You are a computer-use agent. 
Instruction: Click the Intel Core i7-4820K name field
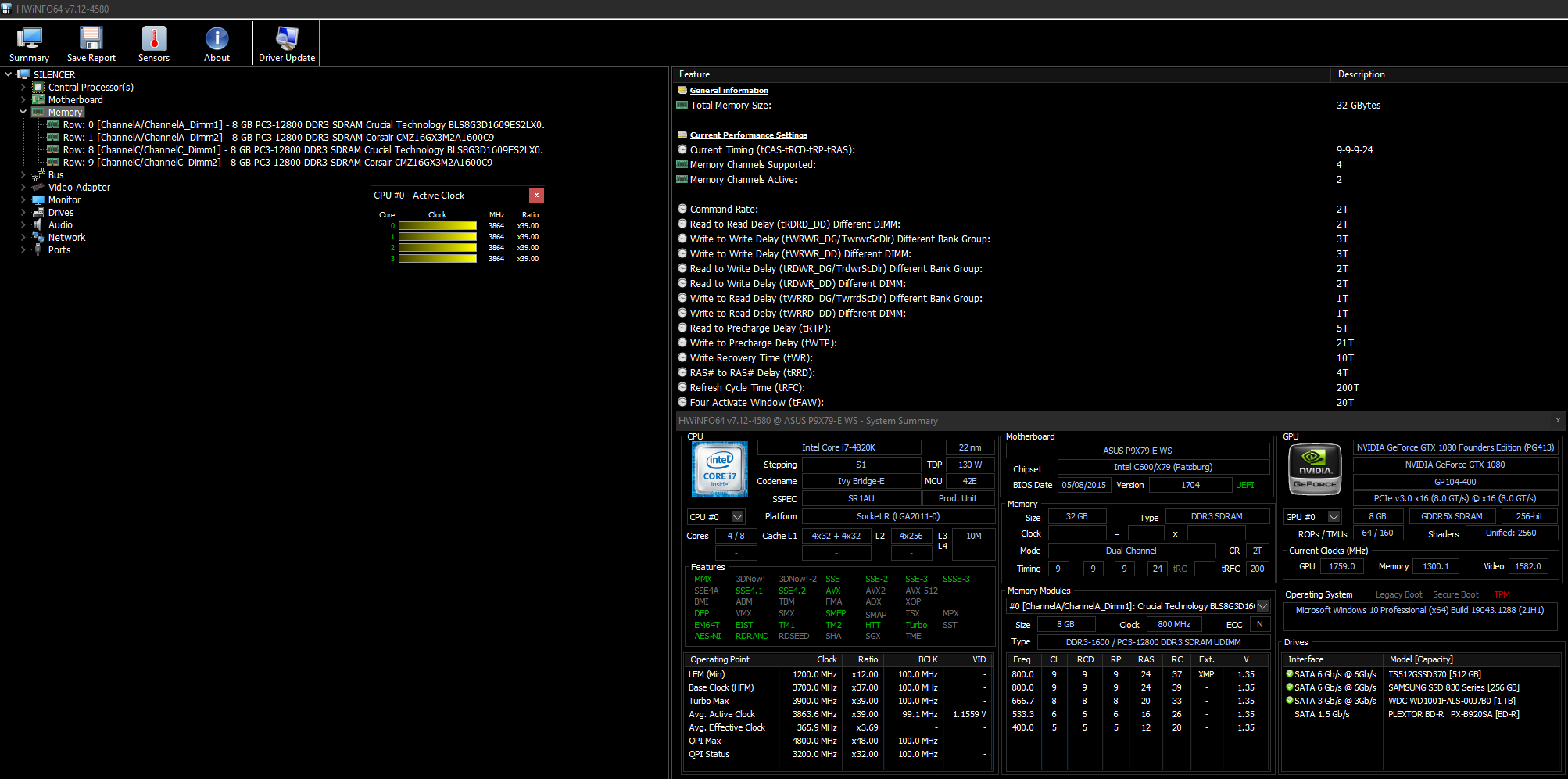pos(839,447)
